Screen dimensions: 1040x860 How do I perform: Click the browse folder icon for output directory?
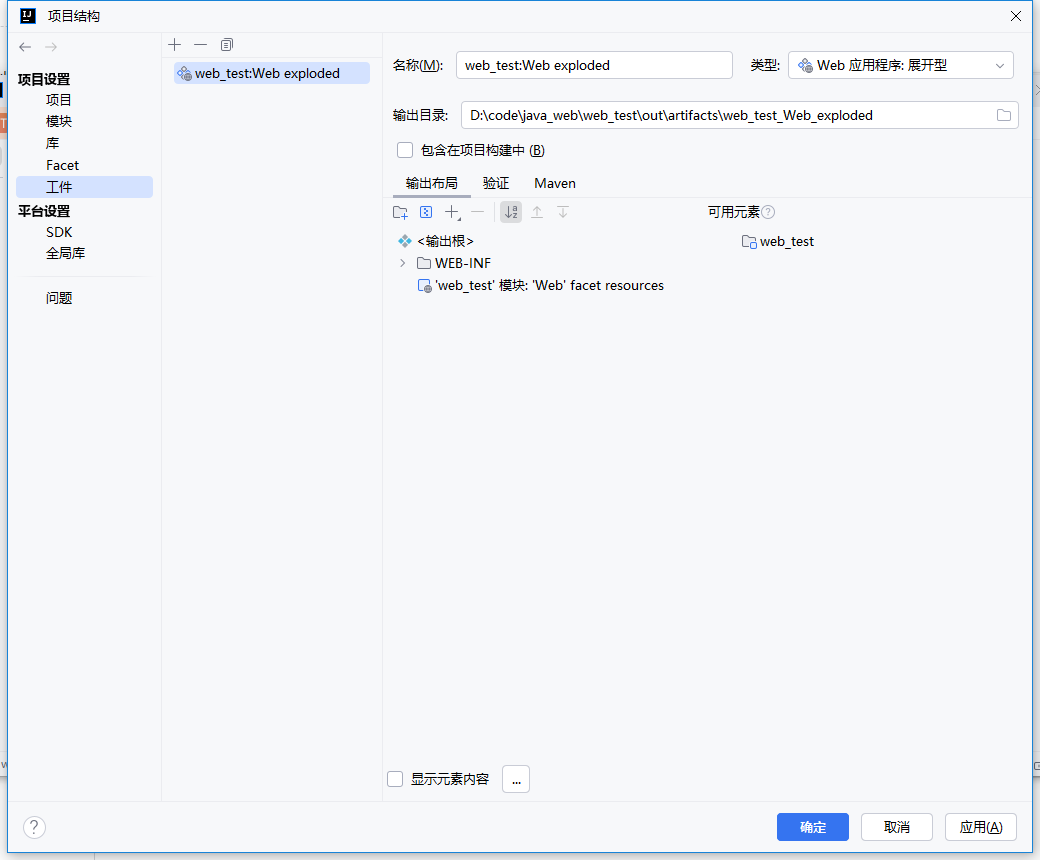coord(1003,115)
